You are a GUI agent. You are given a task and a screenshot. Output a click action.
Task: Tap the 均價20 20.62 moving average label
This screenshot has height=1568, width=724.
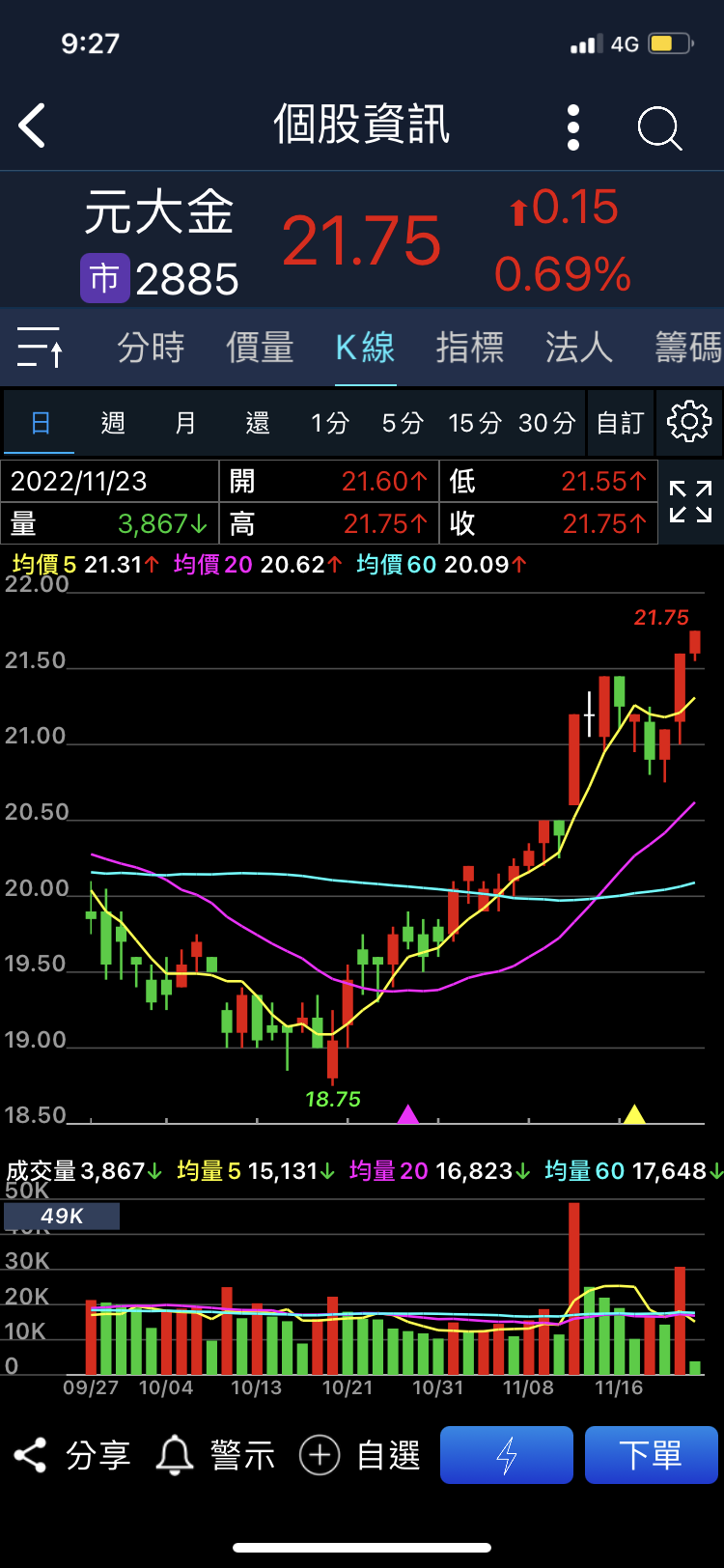[x=258, y=565]
